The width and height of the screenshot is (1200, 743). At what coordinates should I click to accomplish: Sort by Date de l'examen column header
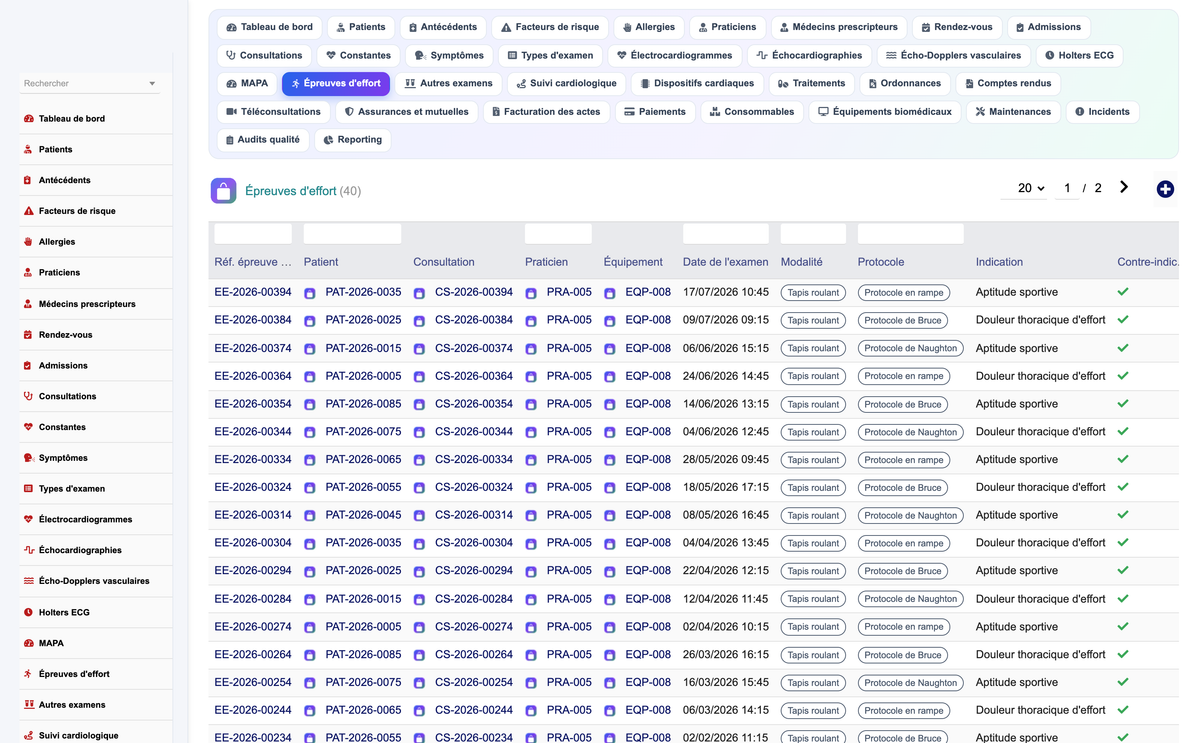(725, 262)
